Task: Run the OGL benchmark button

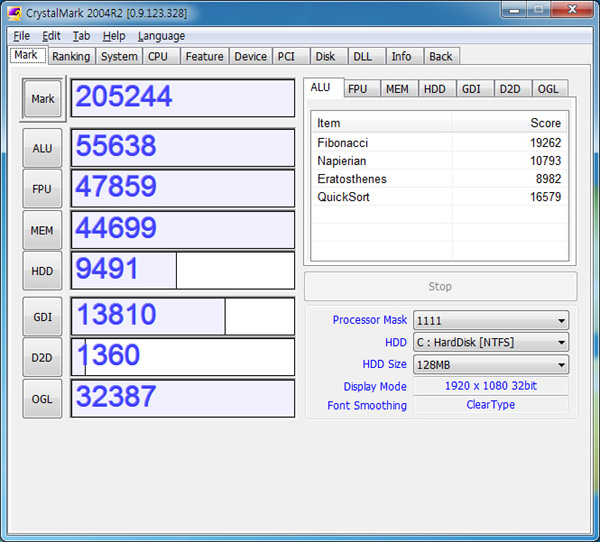Action: tap(42, 399)
